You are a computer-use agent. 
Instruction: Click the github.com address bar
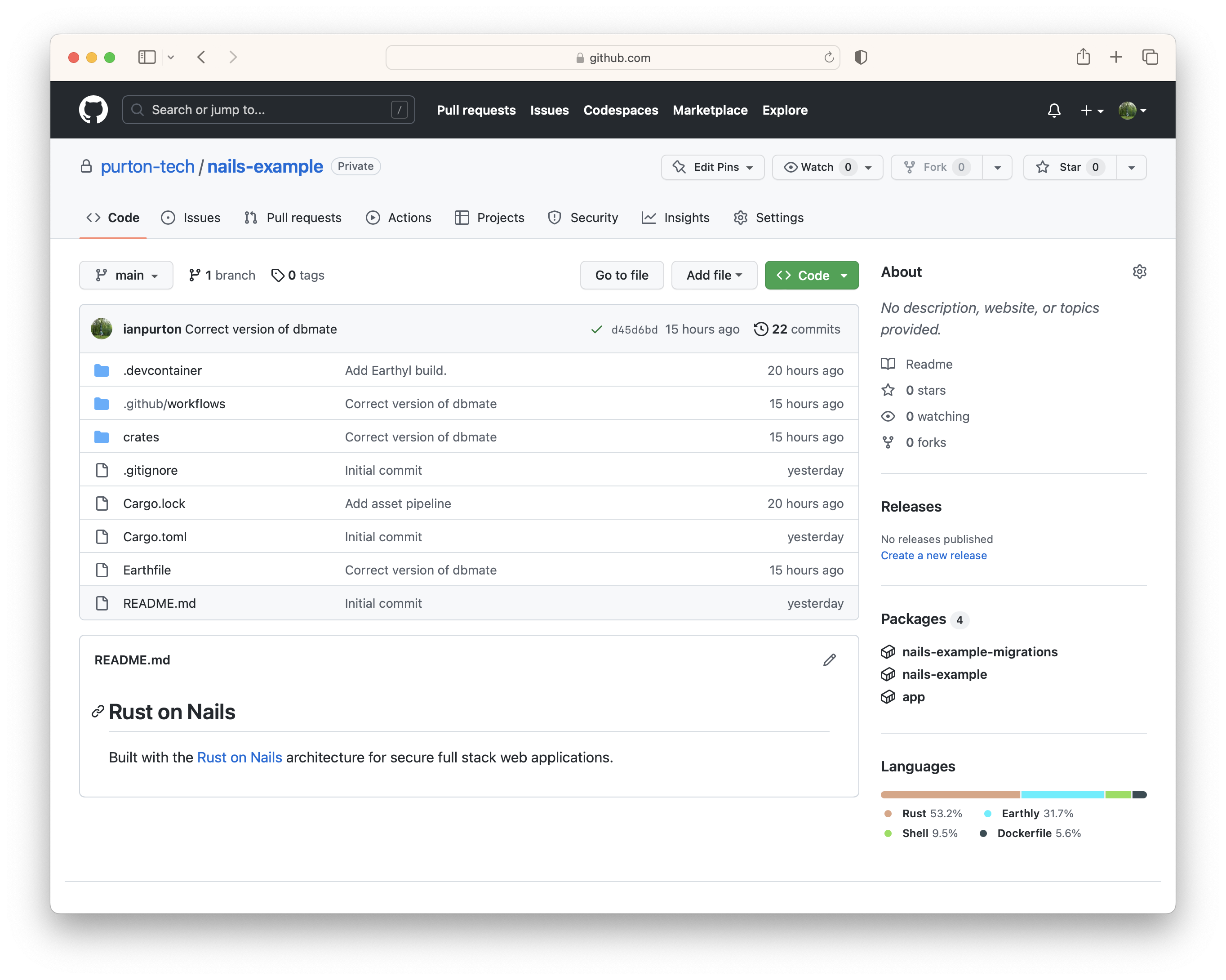613,58
